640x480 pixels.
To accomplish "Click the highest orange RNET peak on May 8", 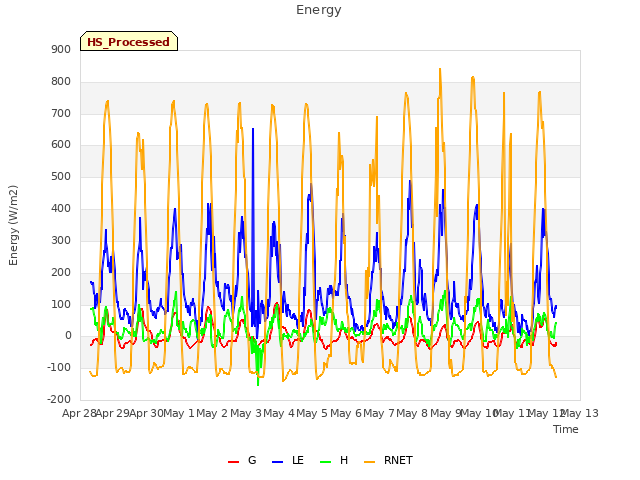I will (440, 69).
